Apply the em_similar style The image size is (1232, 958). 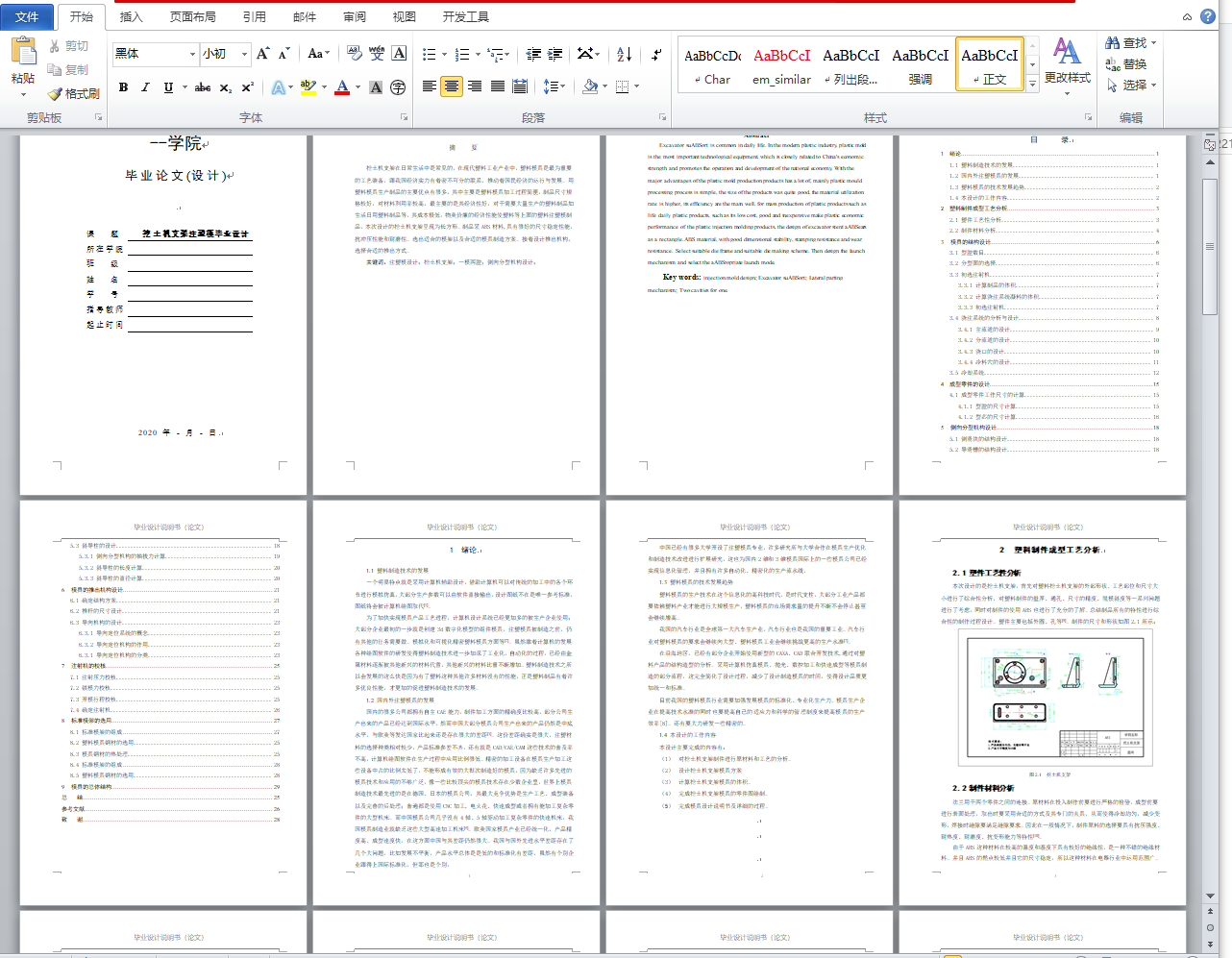coord(781,64)
